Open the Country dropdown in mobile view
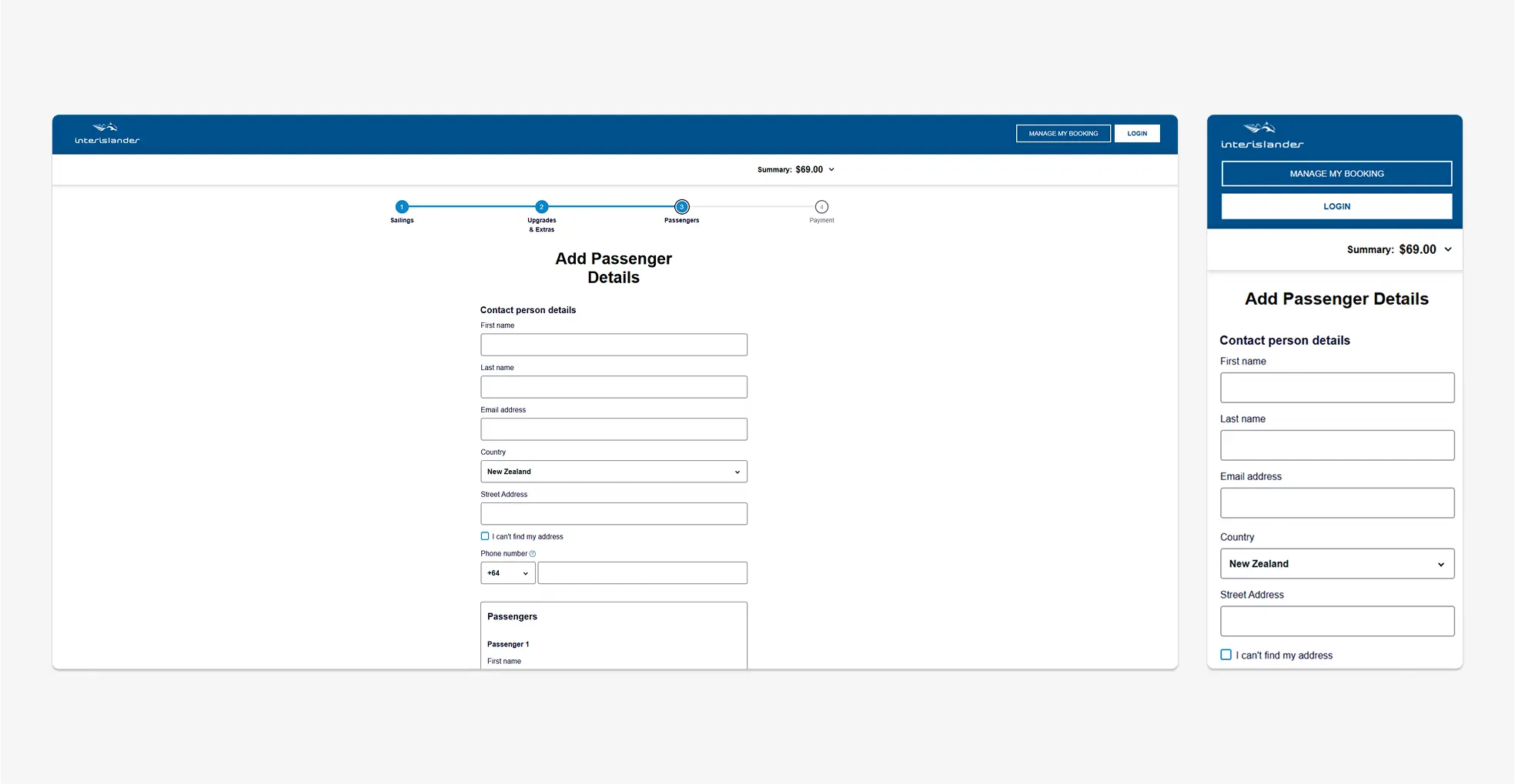 1337,564
